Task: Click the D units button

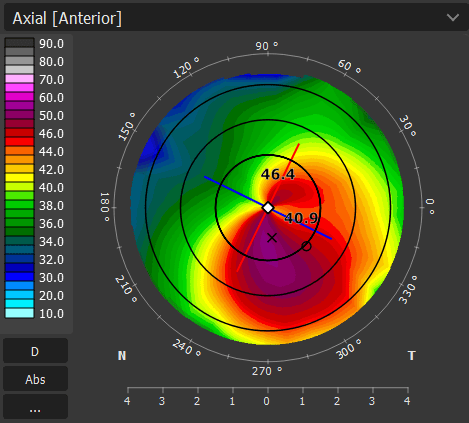Action: pos(35,351)
